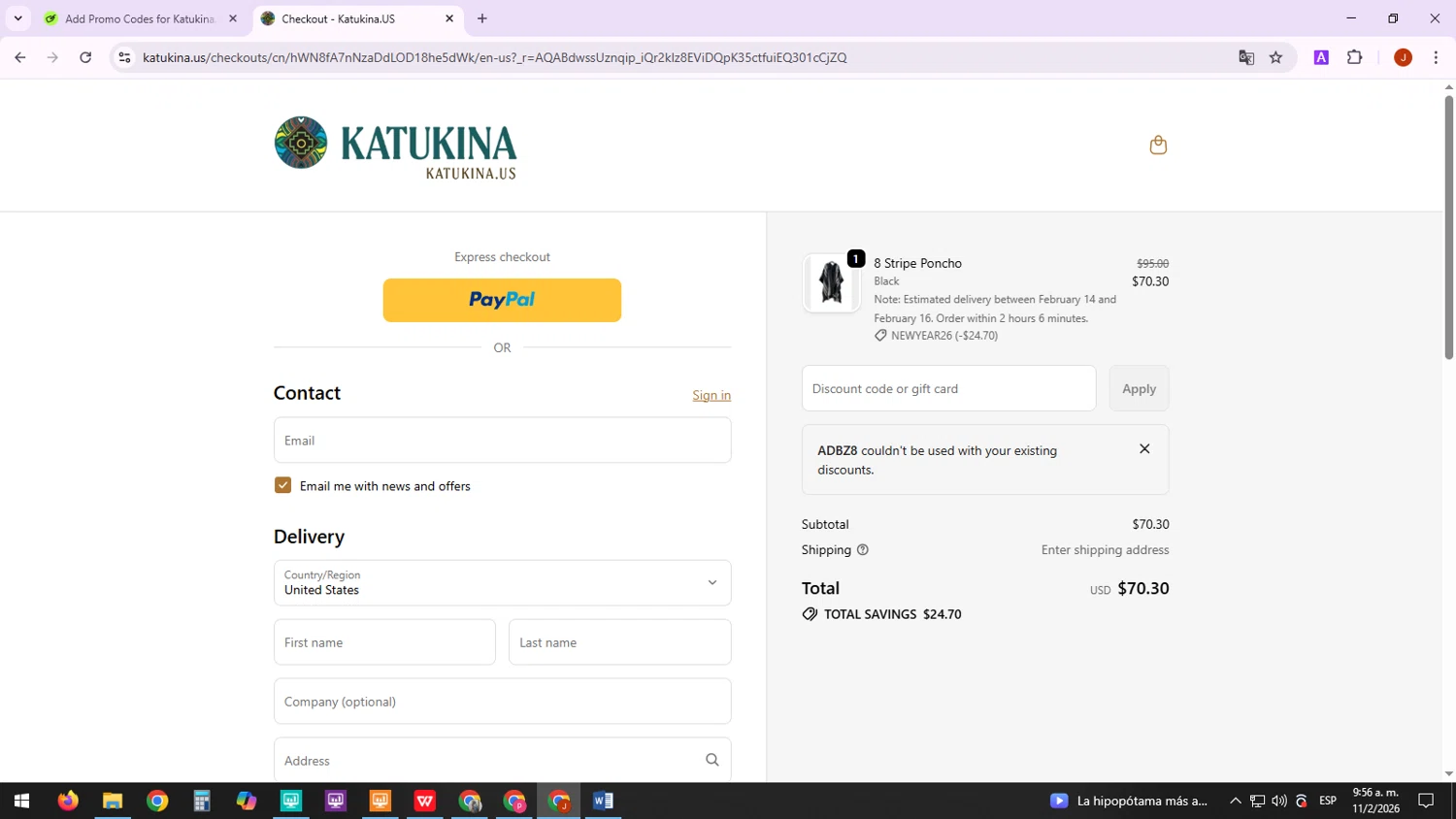Focus the First name field

384,642
